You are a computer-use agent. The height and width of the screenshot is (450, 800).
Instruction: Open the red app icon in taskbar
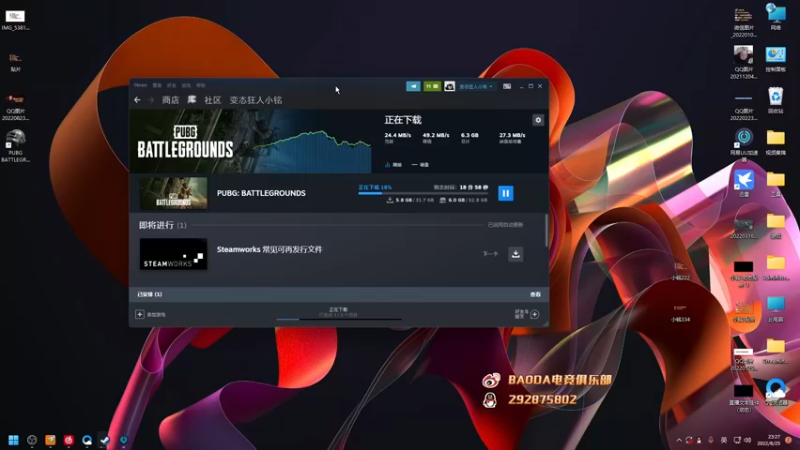tap(68, 440)
